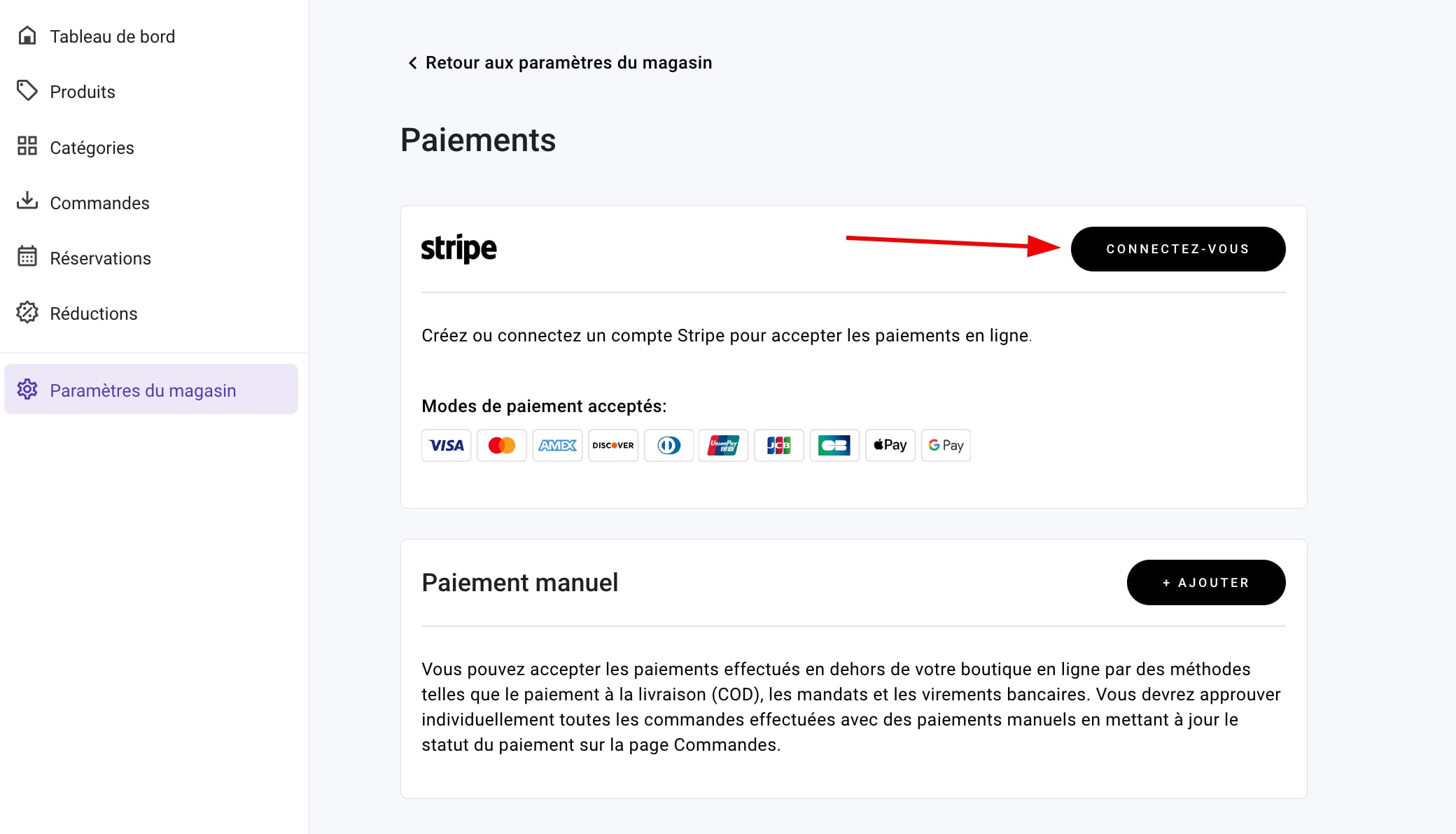This screenshot has height=834, width=1456.
Task: Click the Mastercard payment icon
Action: point(501,446)
